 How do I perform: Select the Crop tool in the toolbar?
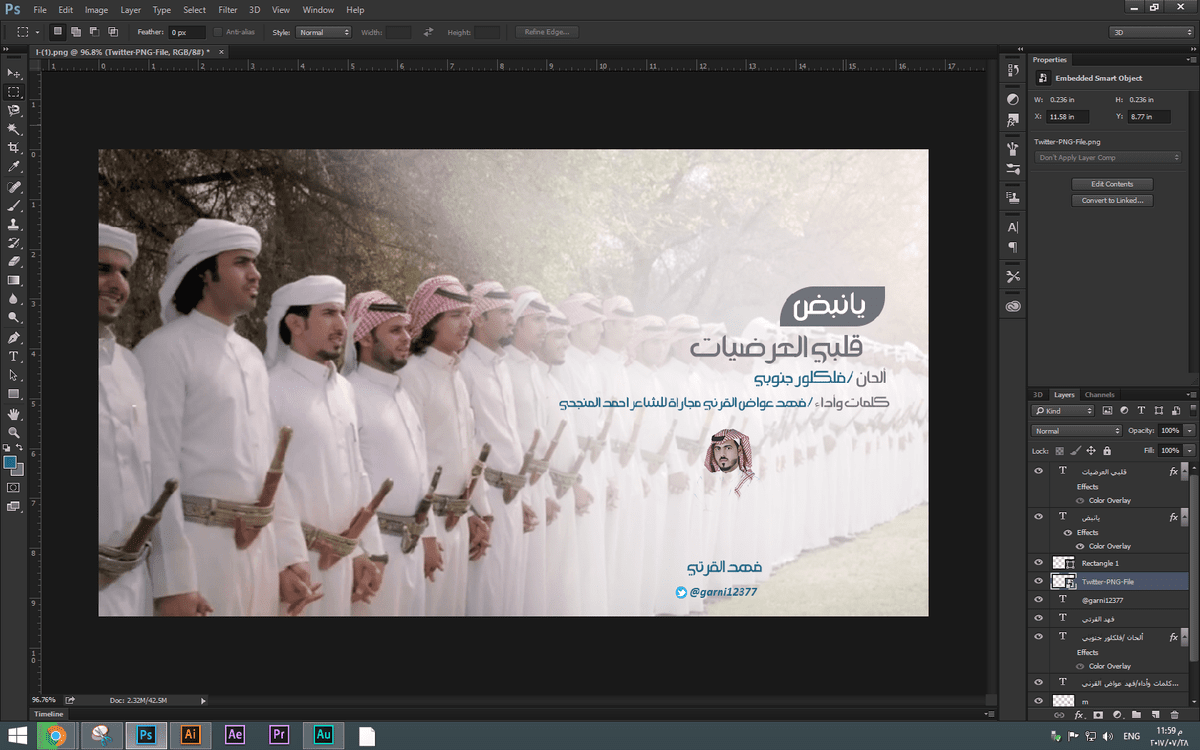click(x=14, y=148)
